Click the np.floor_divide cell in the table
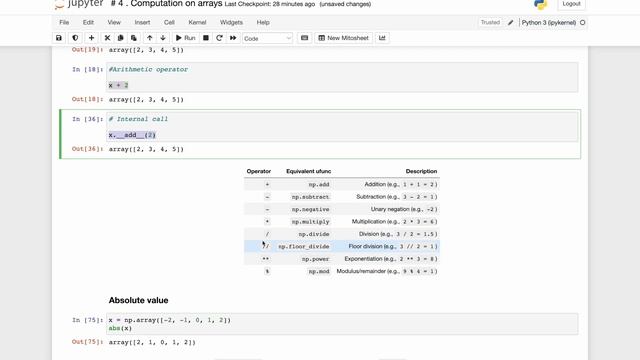 pyautogui.click(x=304, y=247)
